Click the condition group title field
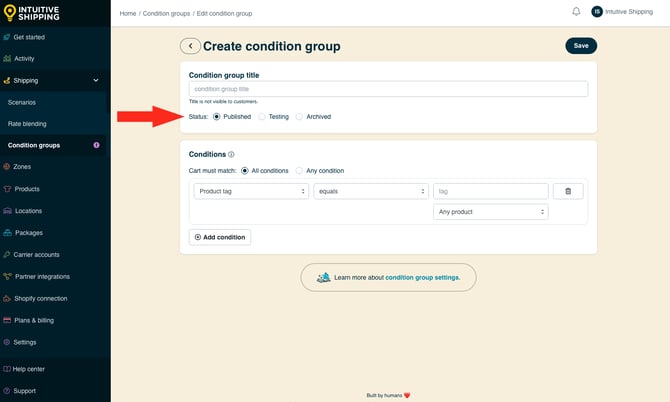The width and height of the screenshot is (670, 402). (x=388, y=89)
